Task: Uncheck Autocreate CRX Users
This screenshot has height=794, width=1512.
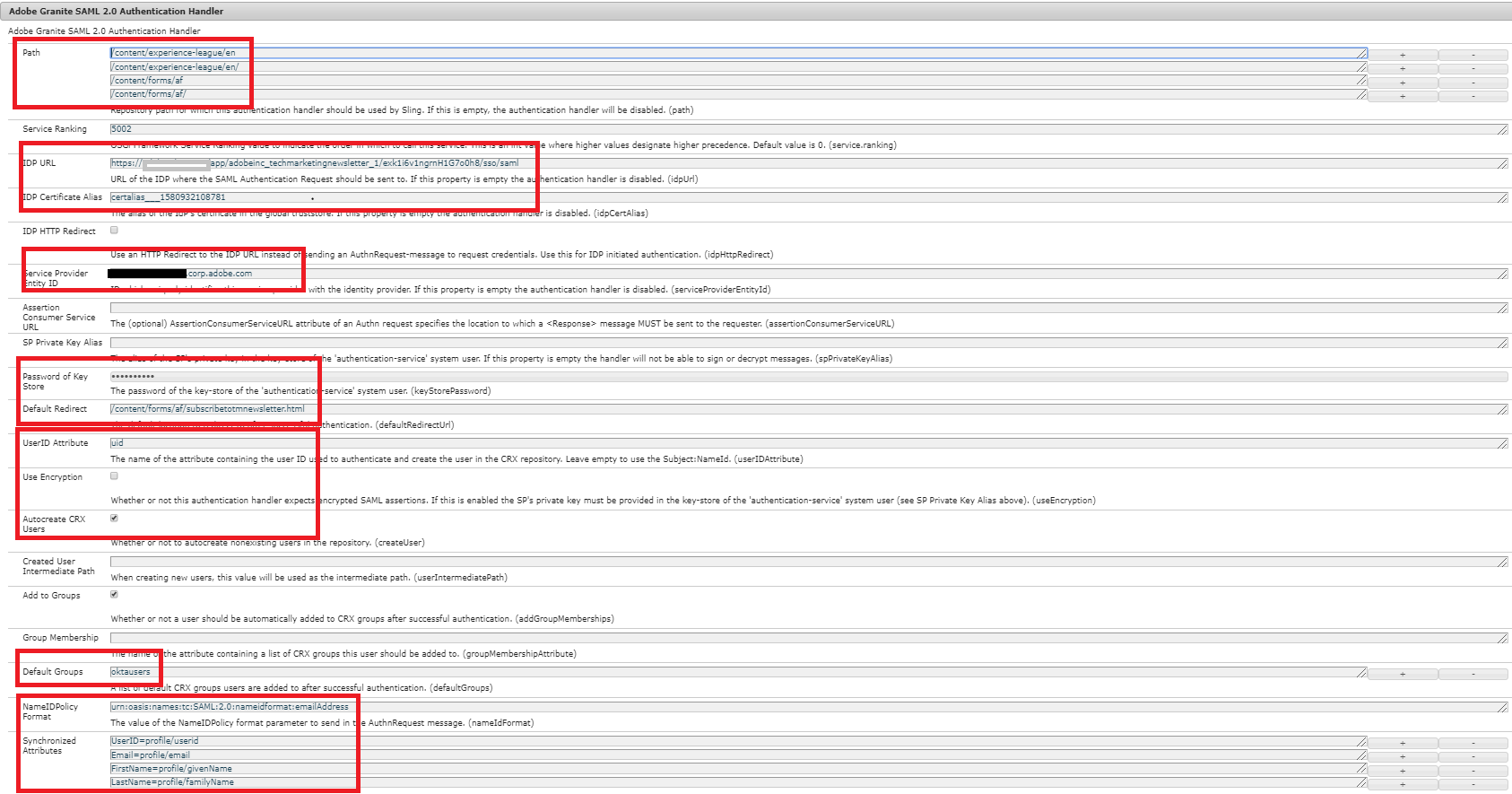Action: pyautogui.click(x=114, y=518)
